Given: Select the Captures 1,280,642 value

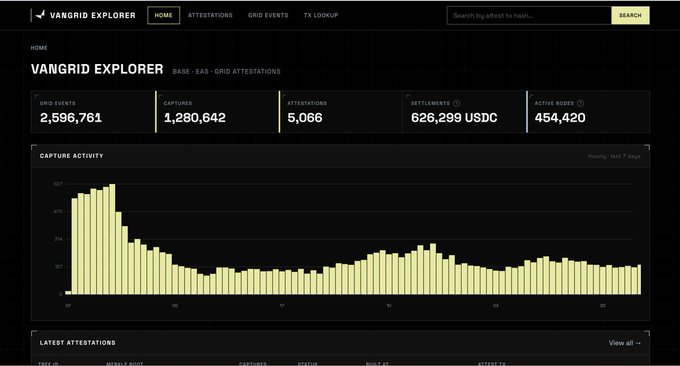Looking at the screenshot, I should (x=195, y=118).
